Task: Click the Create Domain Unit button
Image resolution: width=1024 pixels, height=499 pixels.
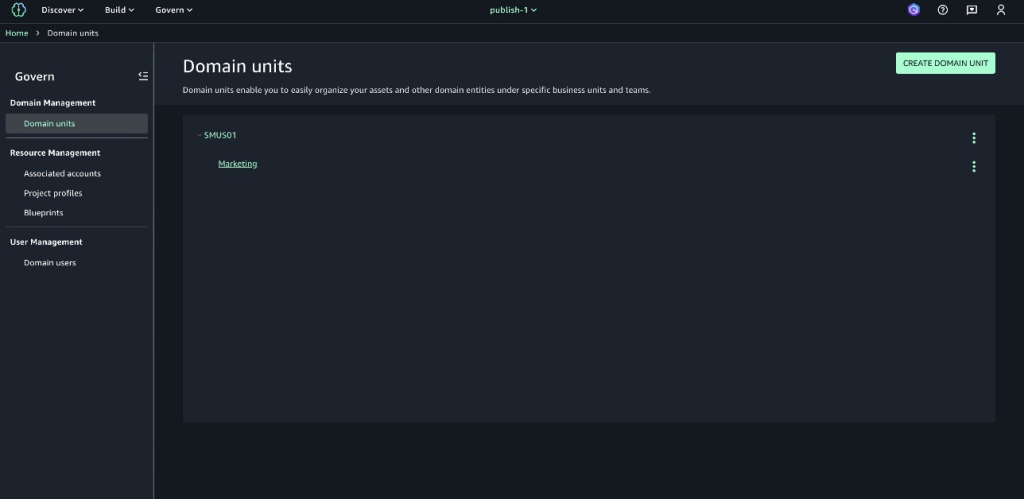Action: (x=945, y=63)
